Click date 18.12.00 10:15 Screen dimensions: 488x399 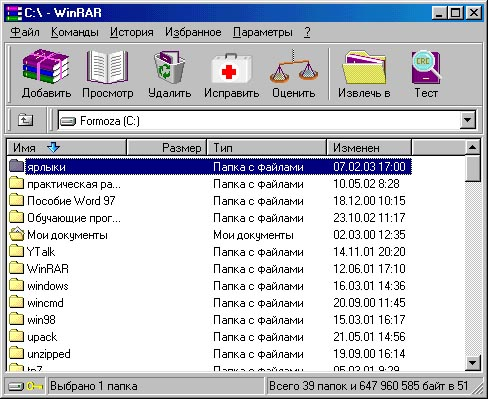click(369, 201)
